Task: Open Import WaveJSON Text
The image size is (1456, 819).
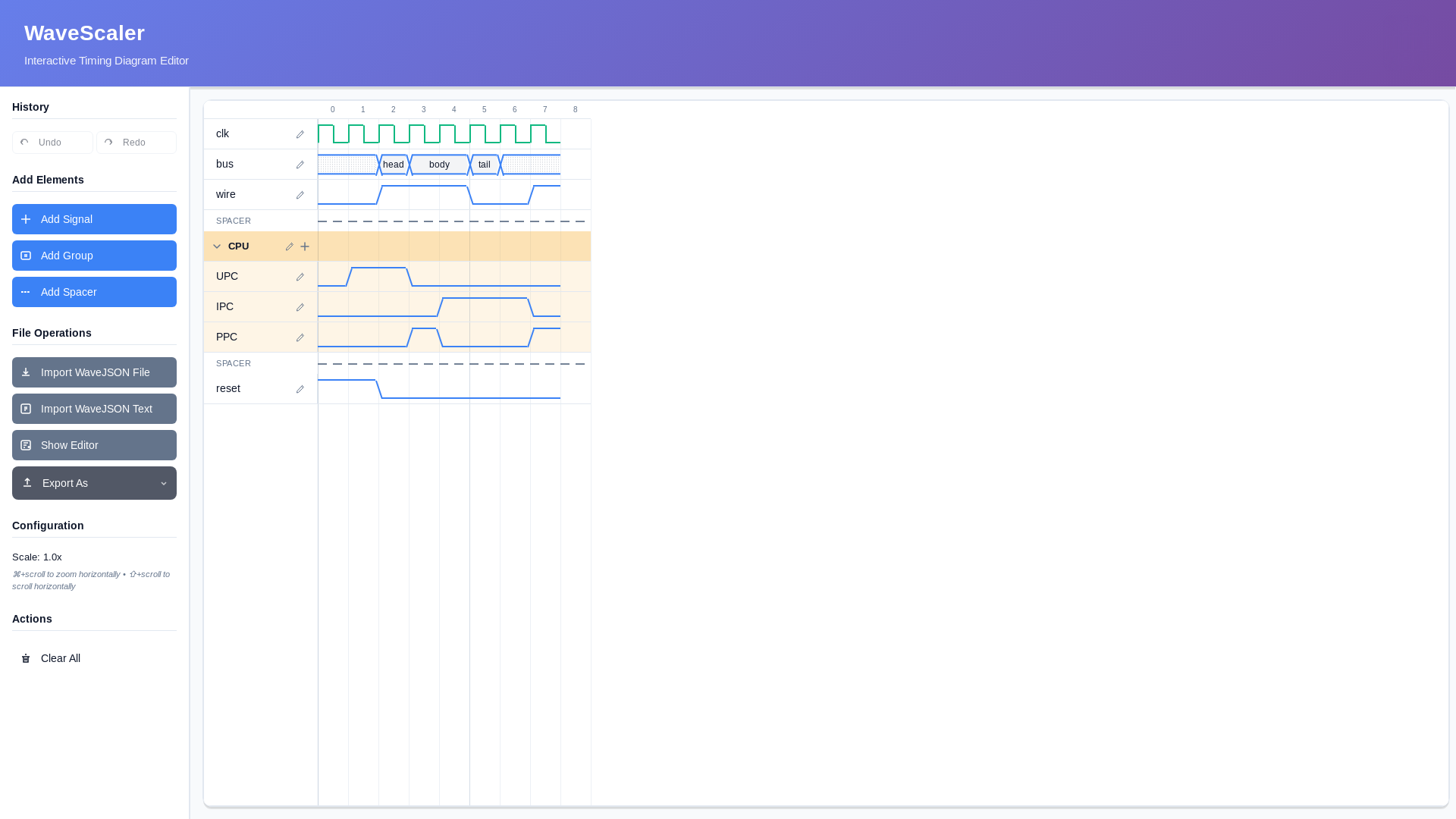Action: 94,409
